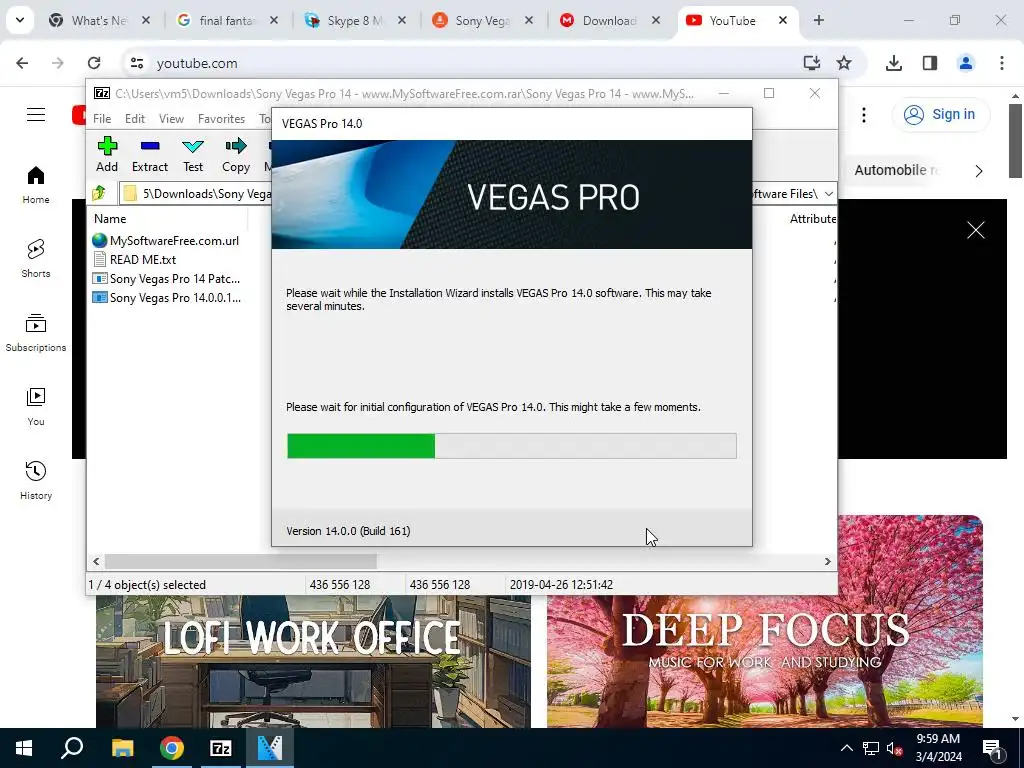The width and height of the screenshot is (1024, 768).
Task: Open Chrome tab search dropdown
Action: coord(20,20)
